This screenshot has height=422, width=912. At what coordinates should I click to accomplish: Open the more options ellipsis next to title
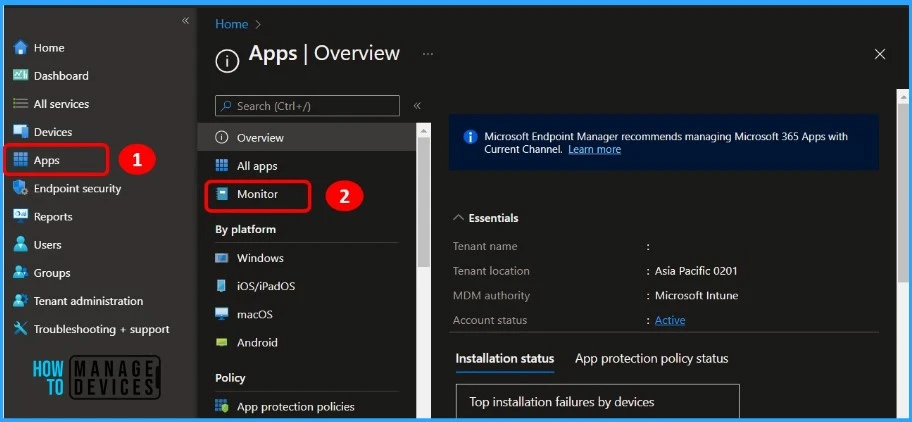point(428,53)
